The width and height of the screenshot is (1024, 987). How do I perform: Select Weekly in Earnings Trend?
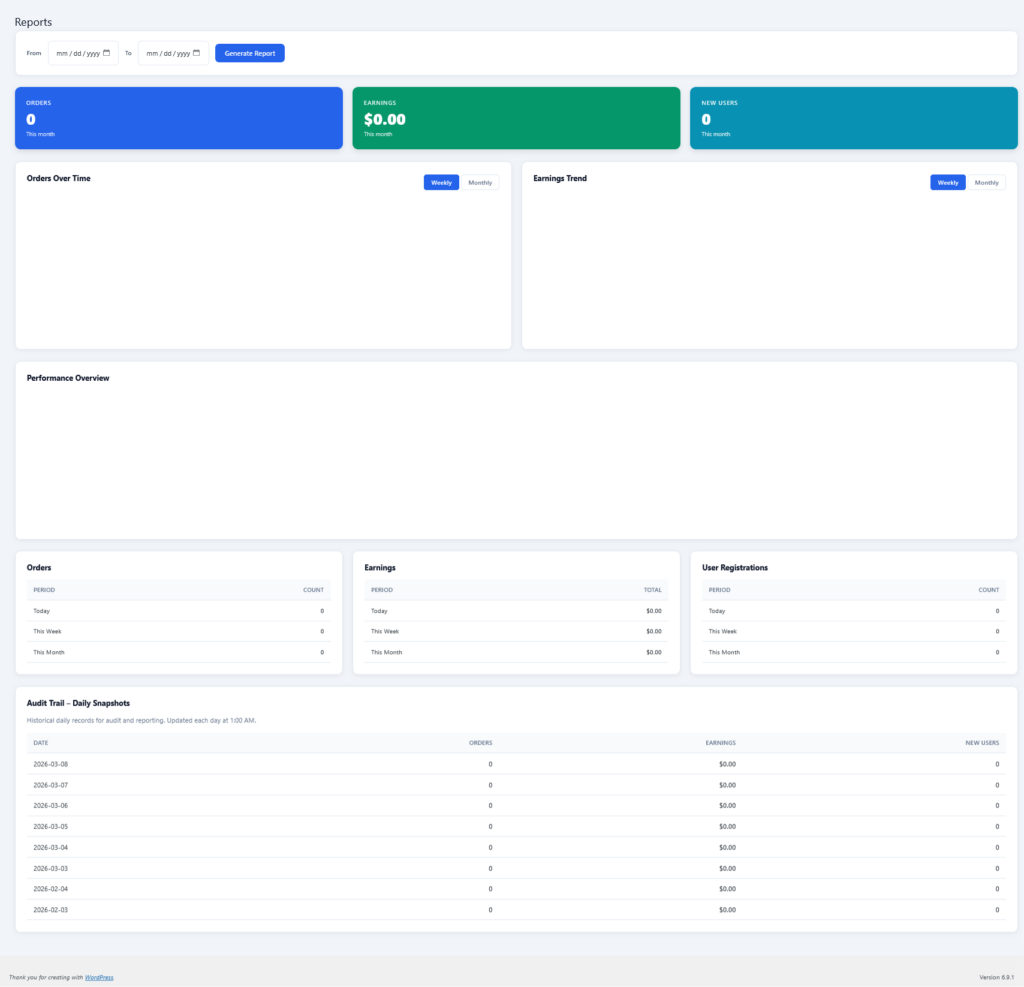click(x=947, y=183)
